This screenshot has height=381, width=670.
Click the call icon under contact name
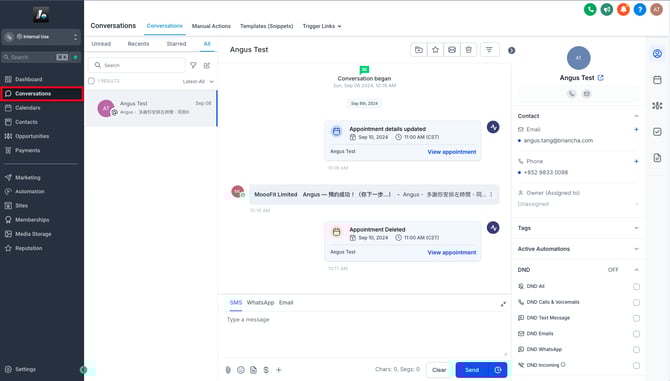[571, 94]
